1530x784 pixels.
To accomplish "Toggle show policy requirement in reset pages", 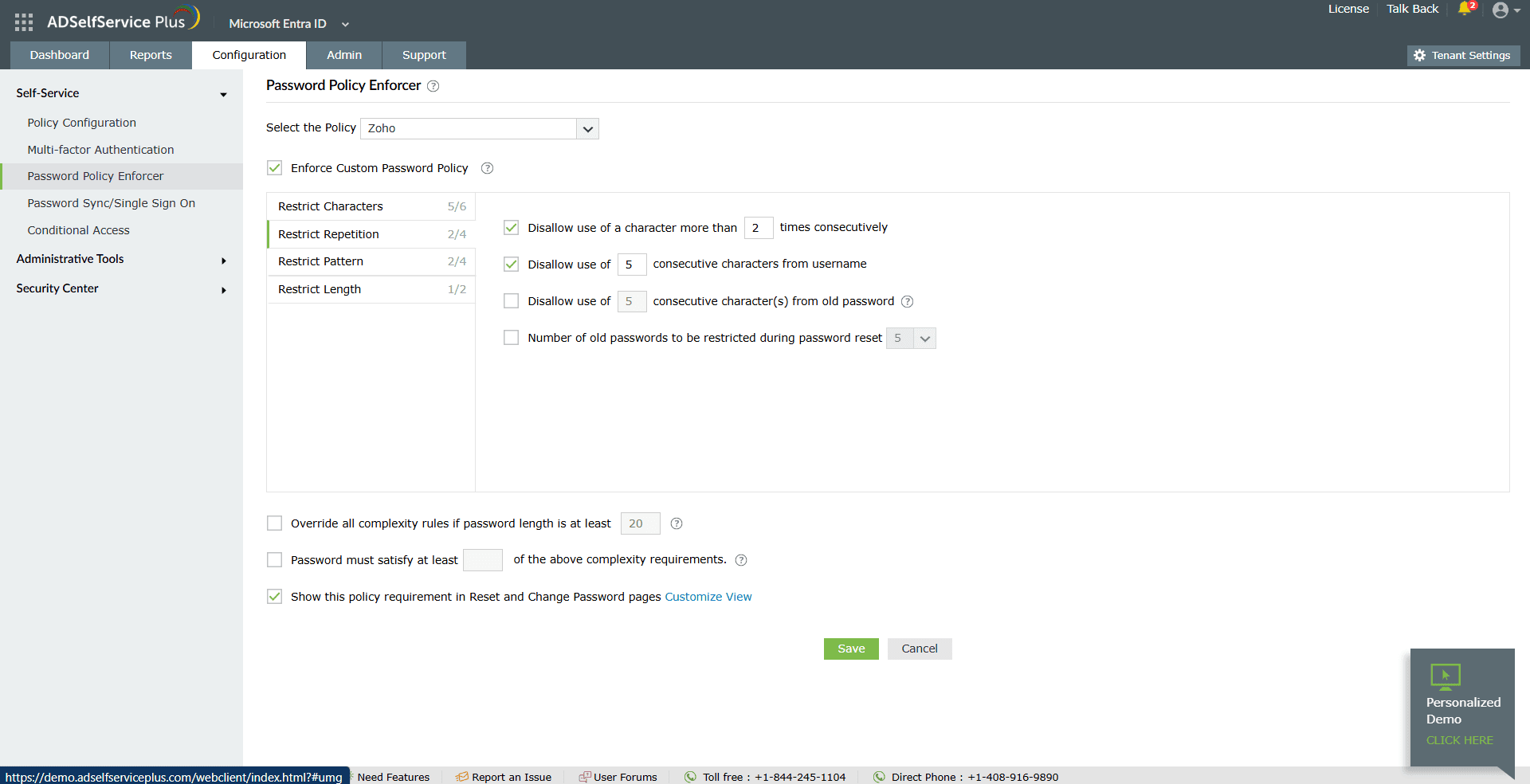I will [x=275, y=597].
